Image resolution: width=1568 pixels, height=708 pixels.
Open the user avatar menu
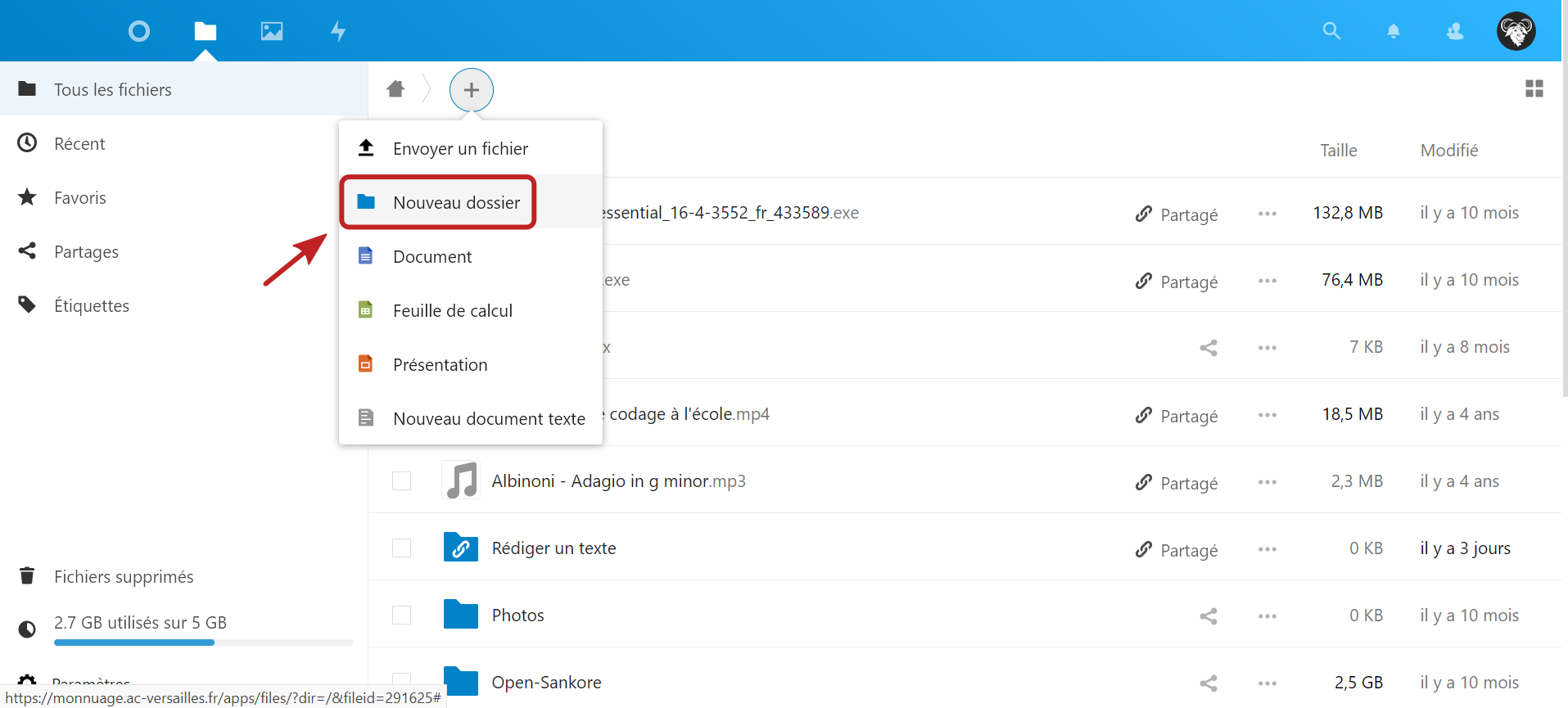click(x=1516, y=31)
